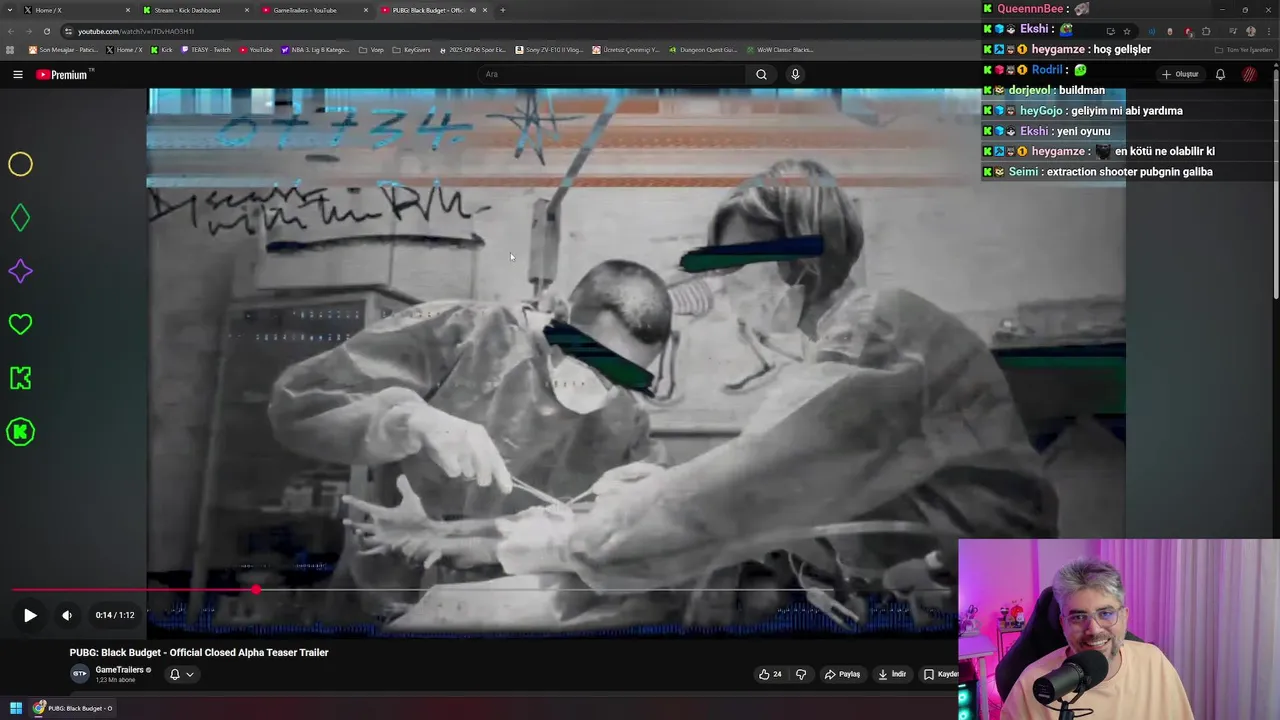Open the TEASY - Twitch bookmark

point(205,49)
